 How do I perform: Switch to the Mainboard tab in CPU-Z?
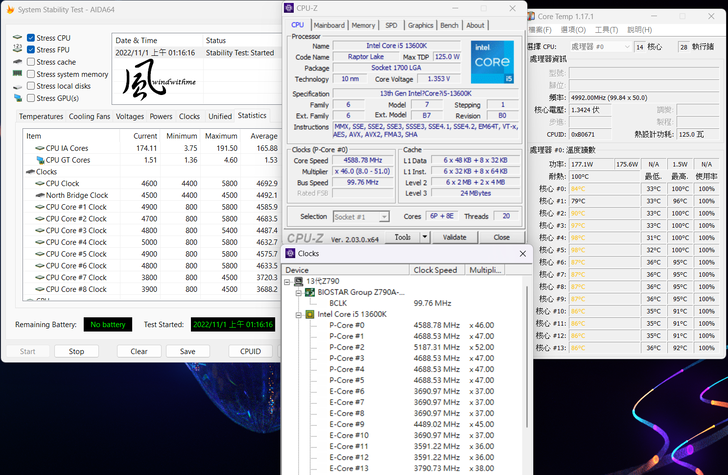[329, 25]
